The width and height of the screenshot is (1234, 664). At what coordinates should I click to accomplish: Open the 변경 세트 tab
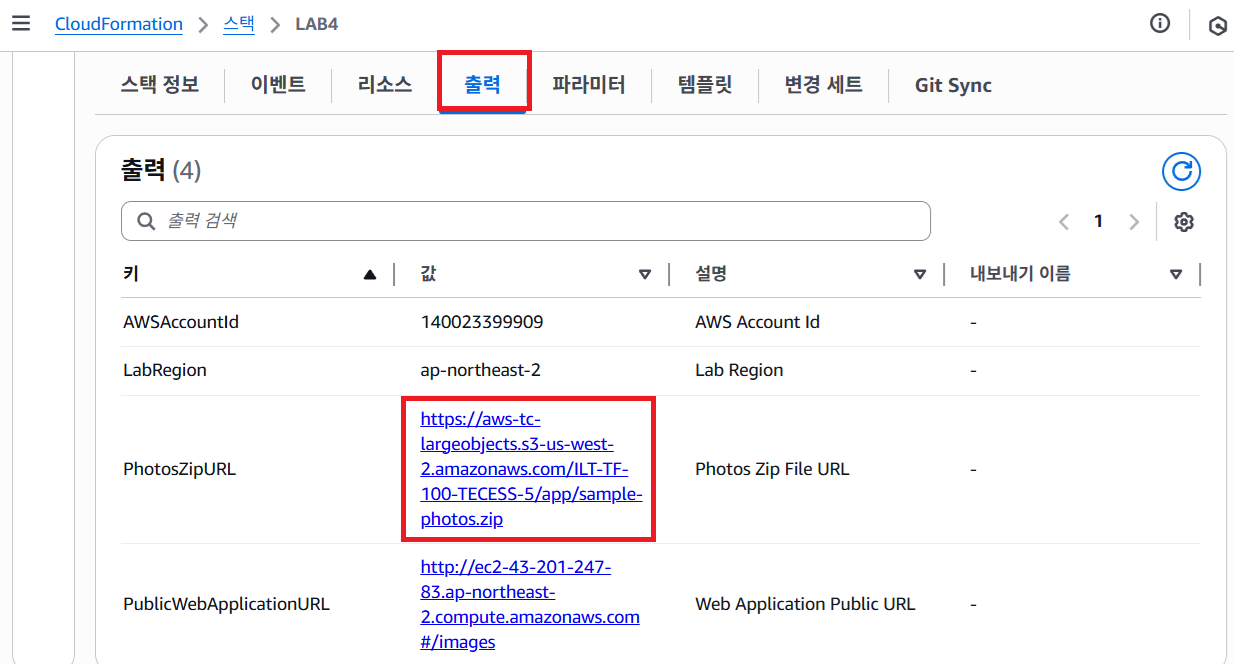824,85
